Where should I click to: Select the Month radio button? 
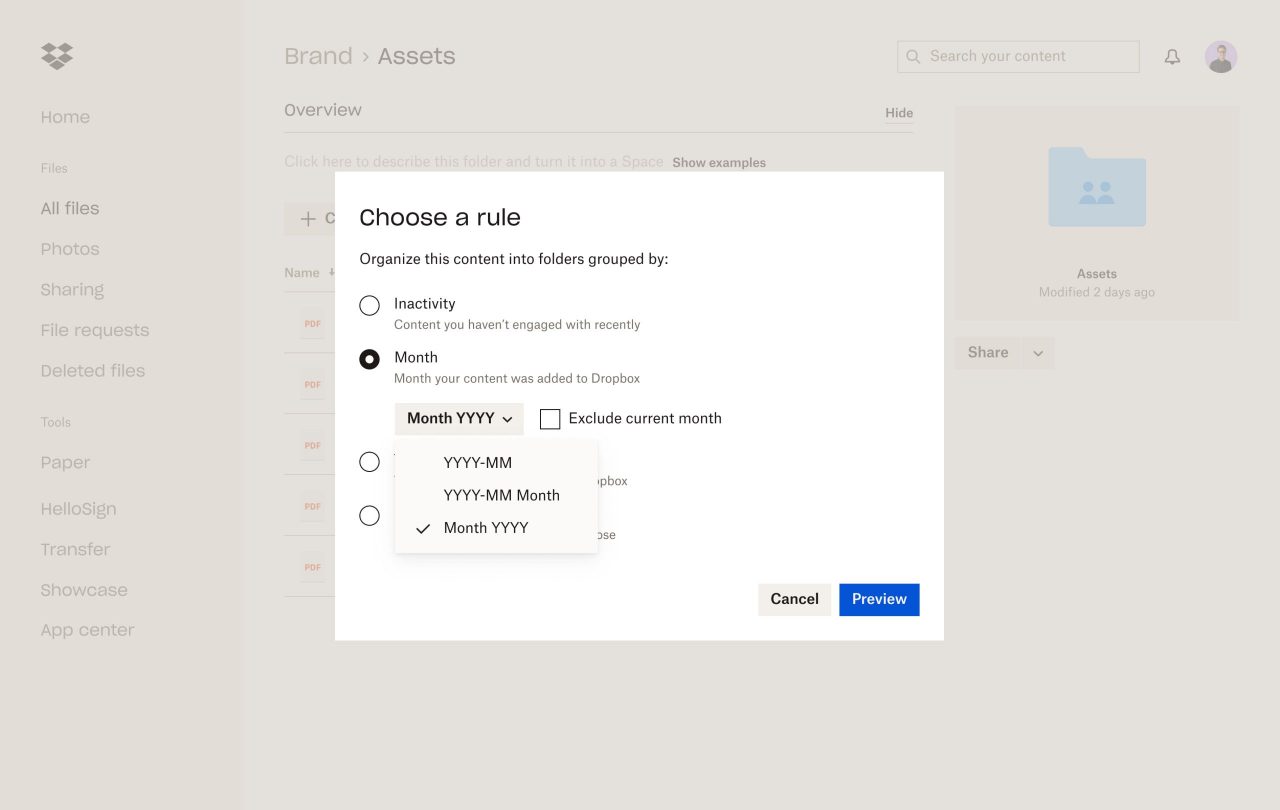(370, 359)
